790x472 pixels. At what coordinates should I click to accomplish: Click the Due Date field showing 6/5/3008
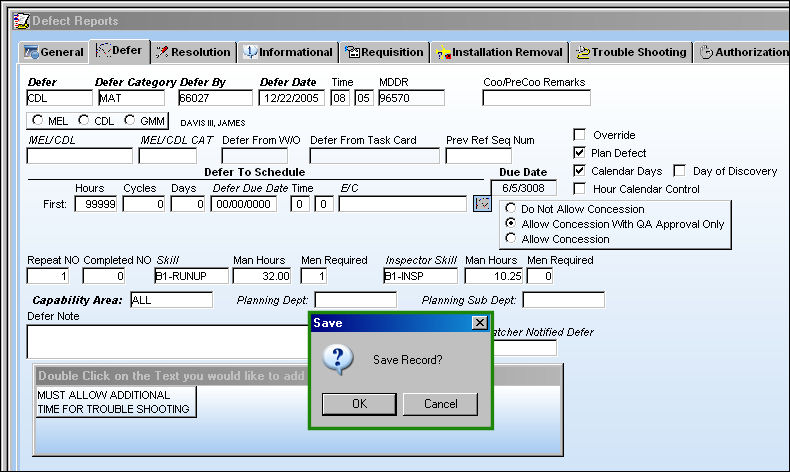(x=524, y=188)
